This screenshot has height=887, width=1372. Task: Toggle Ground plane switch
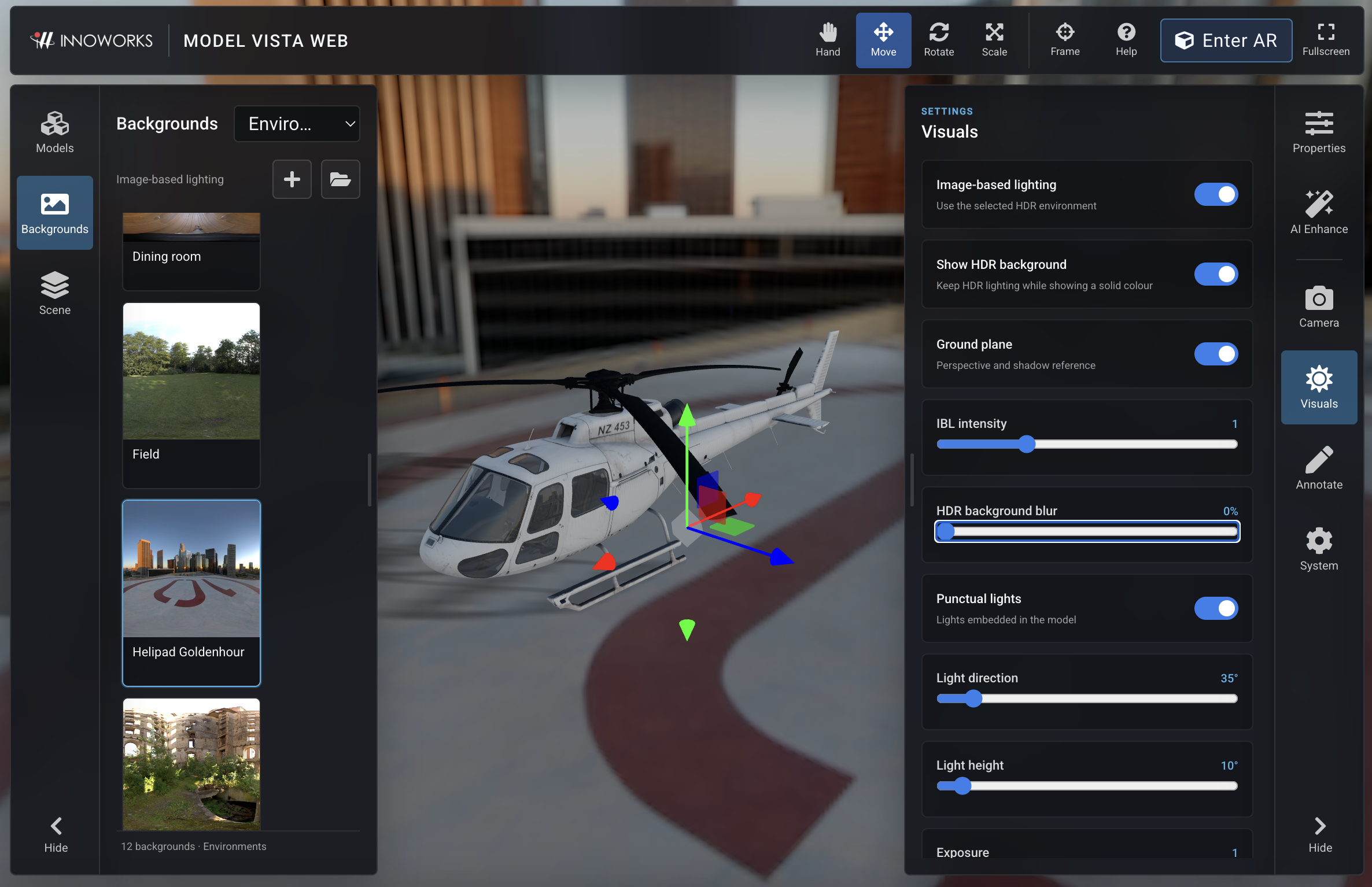tap(1216, 354)
